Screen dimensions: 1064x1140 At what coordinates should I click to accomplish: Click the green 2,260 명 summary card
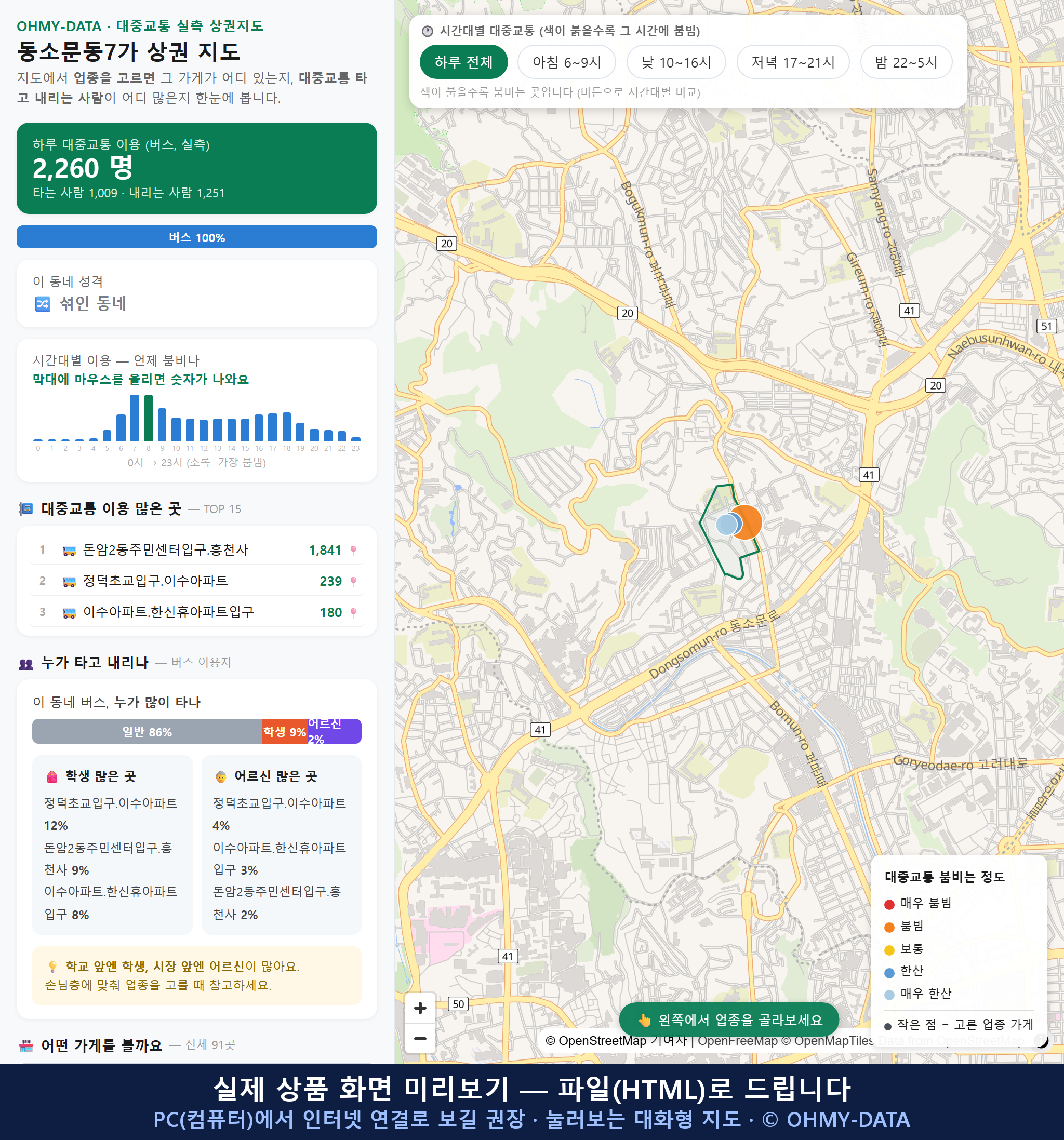[x=197, y=168]
